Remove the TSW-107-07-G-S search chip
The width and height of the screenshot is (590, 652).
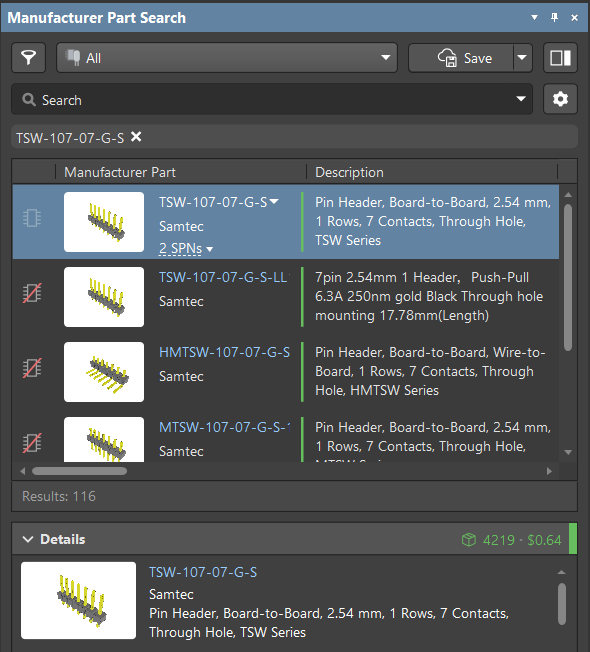point(136,137)
